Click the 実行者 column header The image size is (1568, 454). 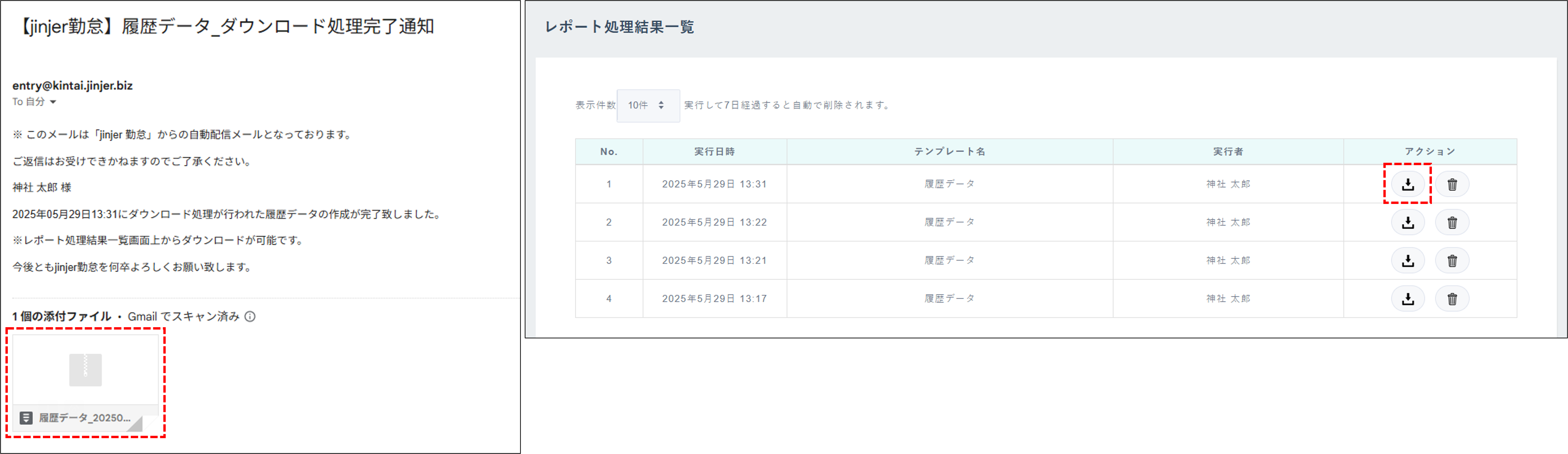coord(1228,152)
